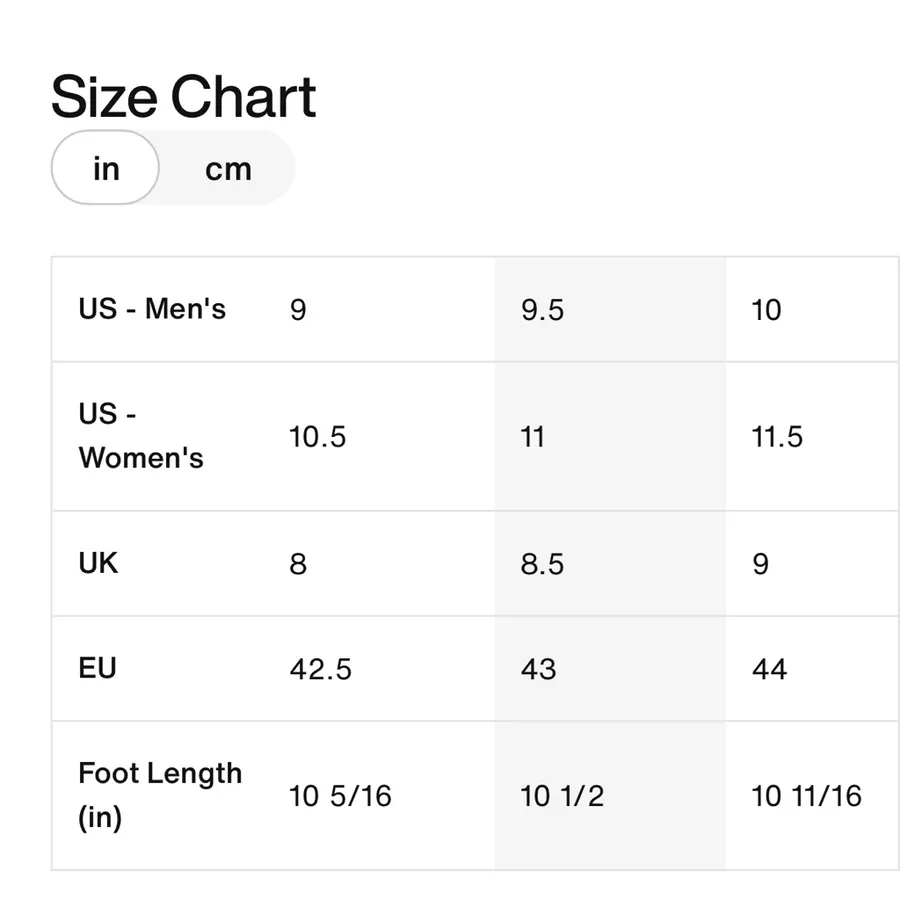Click UK size 8 cell
The width and height of the screenshot is (900, 900).
tap(379, 563)
